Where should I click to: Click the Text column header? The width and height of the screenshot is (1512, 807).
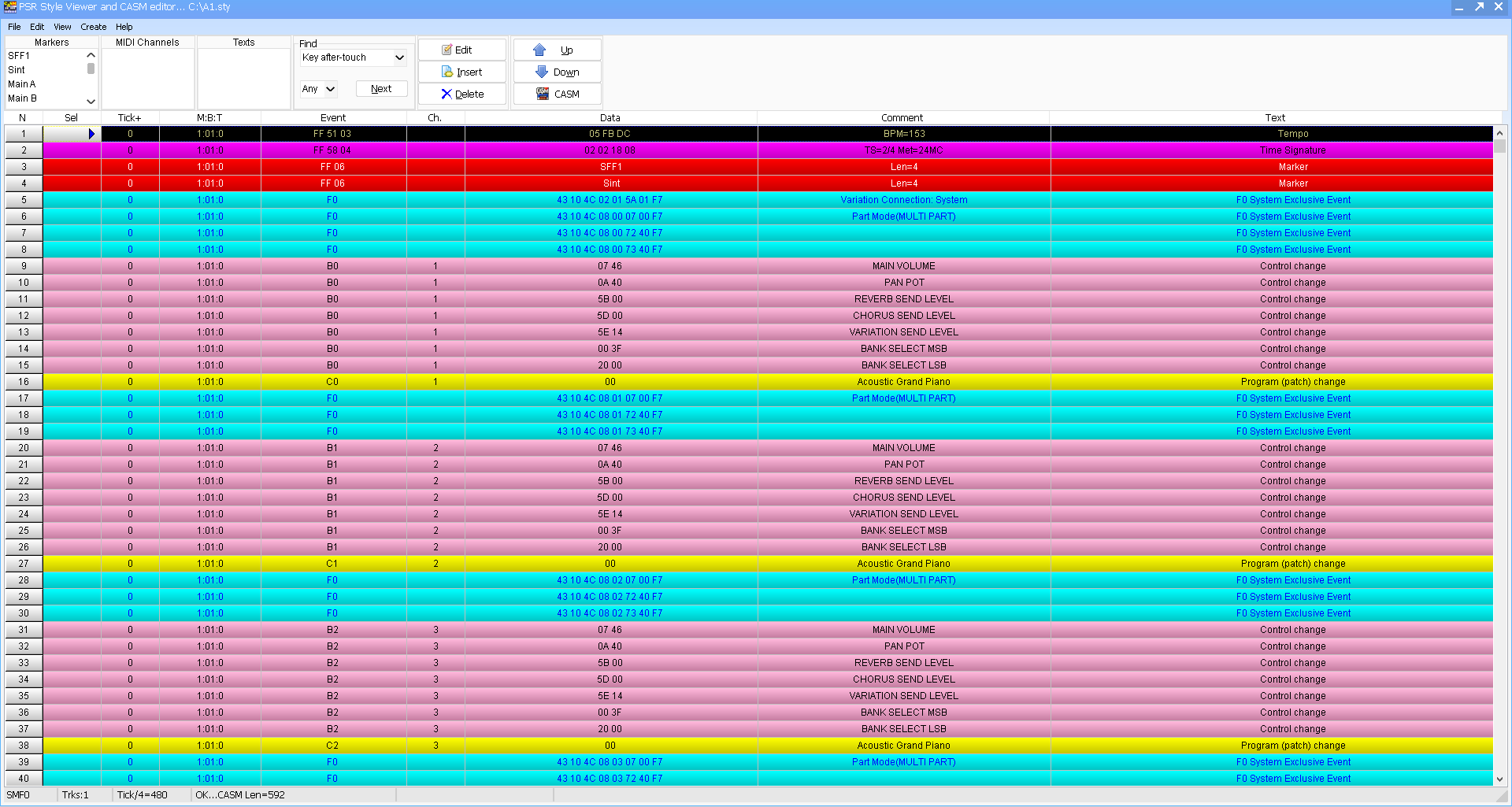click(1275, 118)
